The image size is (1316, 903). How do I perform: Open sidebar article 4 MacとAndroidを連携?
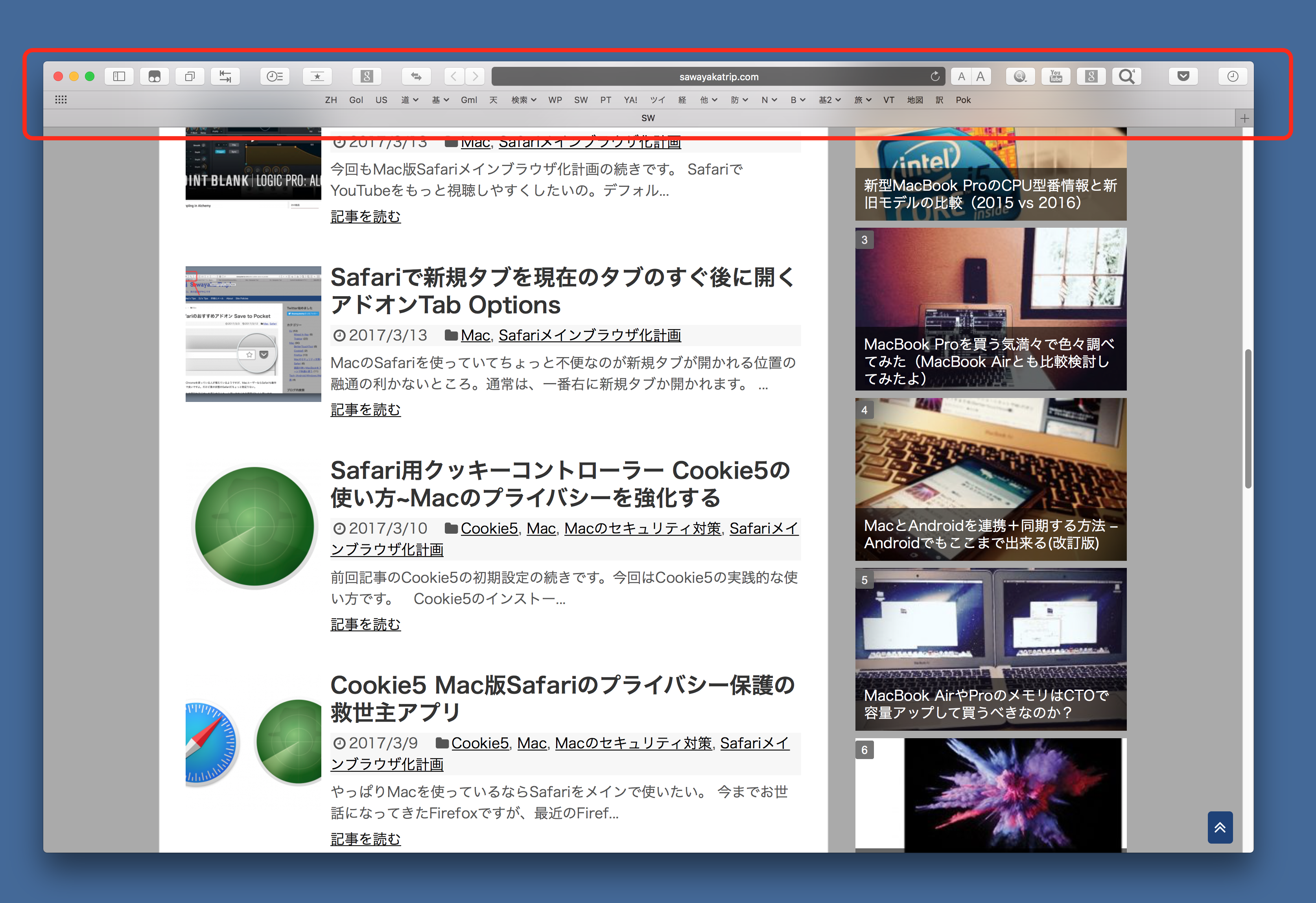tap(990, 479)
